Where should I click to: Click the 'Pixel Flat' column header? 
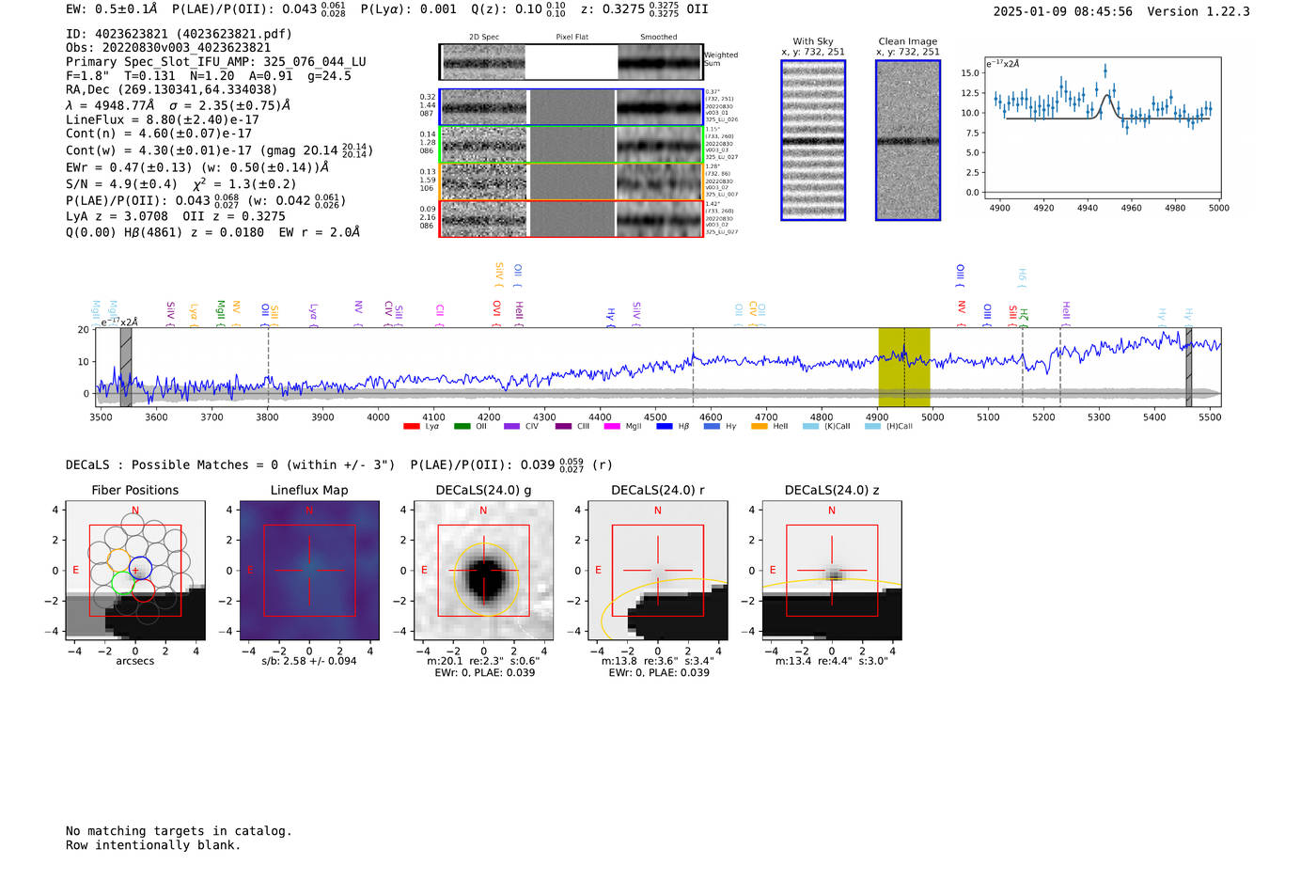[572, 38]
